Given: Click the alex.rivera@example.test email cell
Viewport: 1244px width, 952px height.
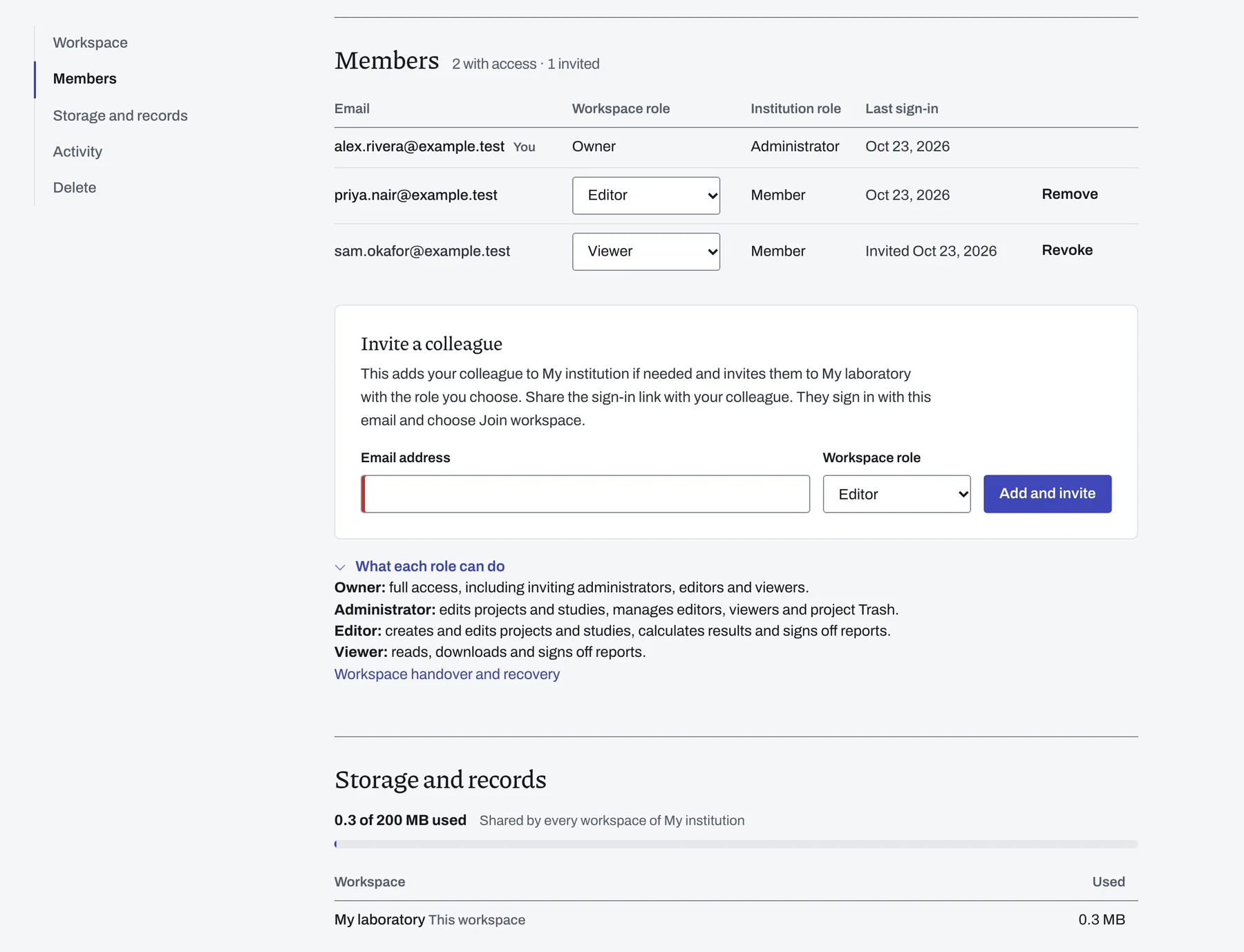Looking at the screenshot, I should click(x=420, y=146).
